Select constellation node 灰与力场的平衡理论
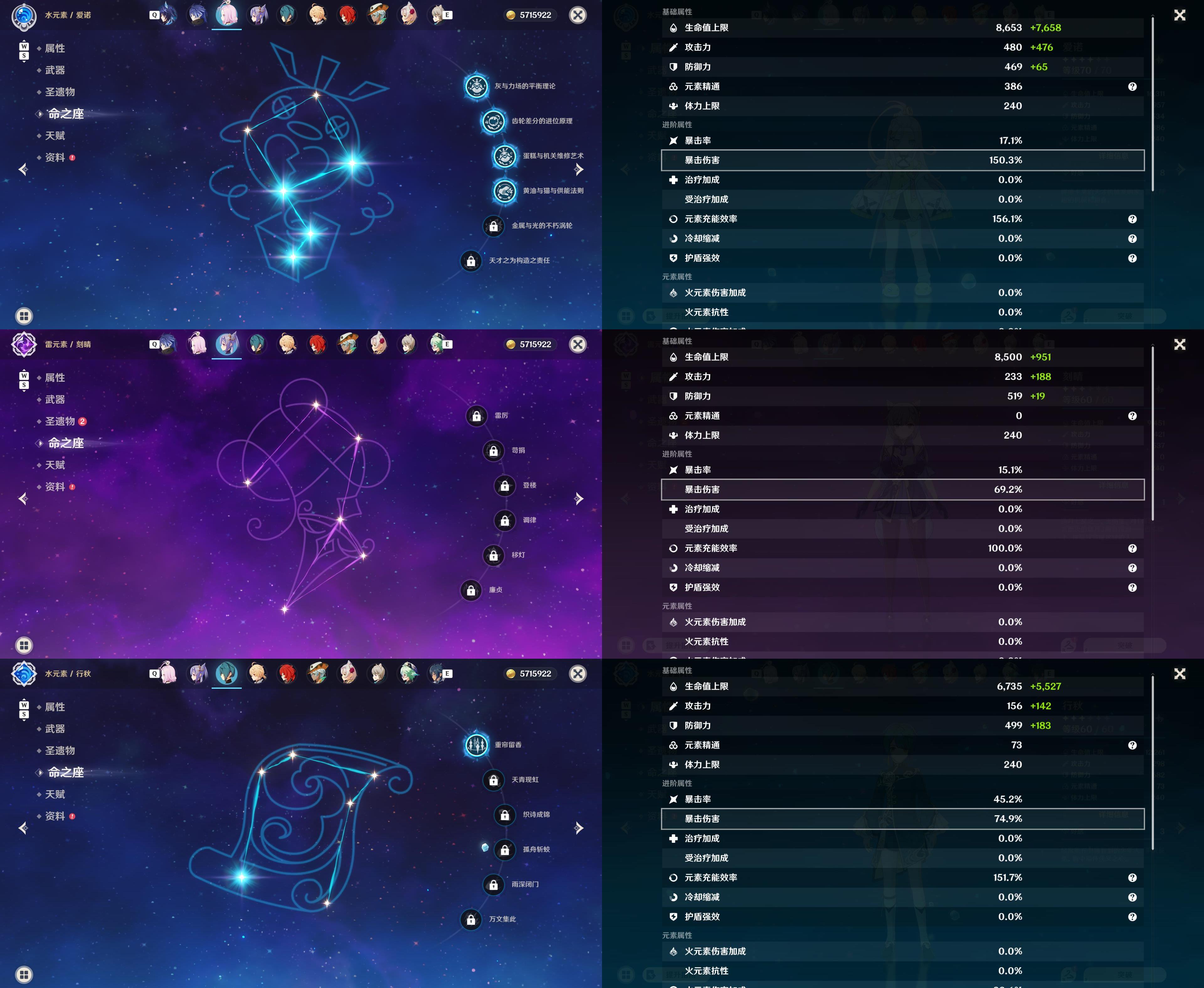 [x=476, y=87]
